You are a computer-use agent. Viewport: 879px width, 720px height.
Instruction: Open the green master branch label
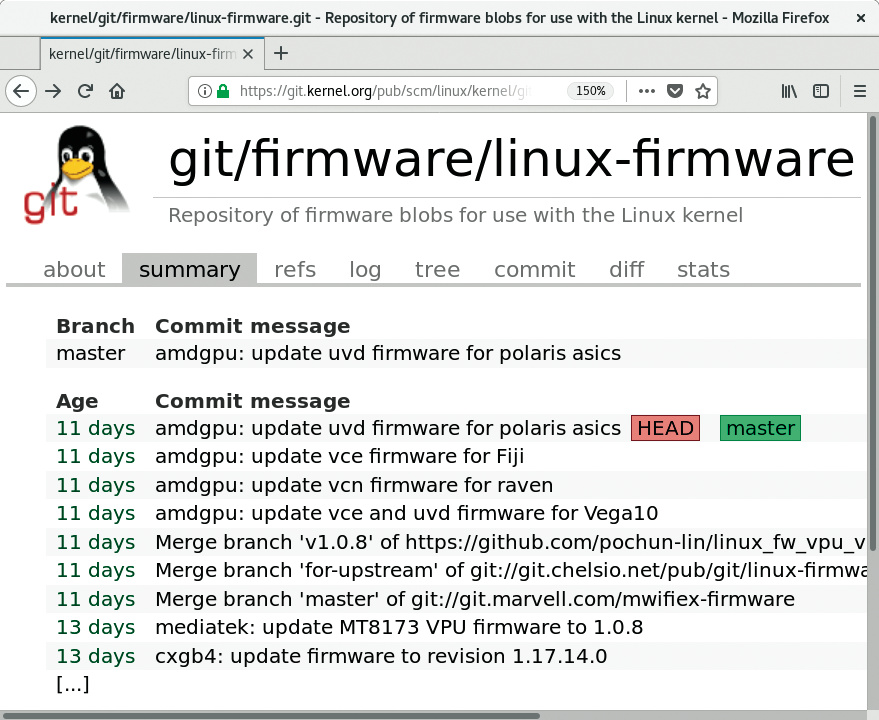pyautogui.click(x=760, y=428)
